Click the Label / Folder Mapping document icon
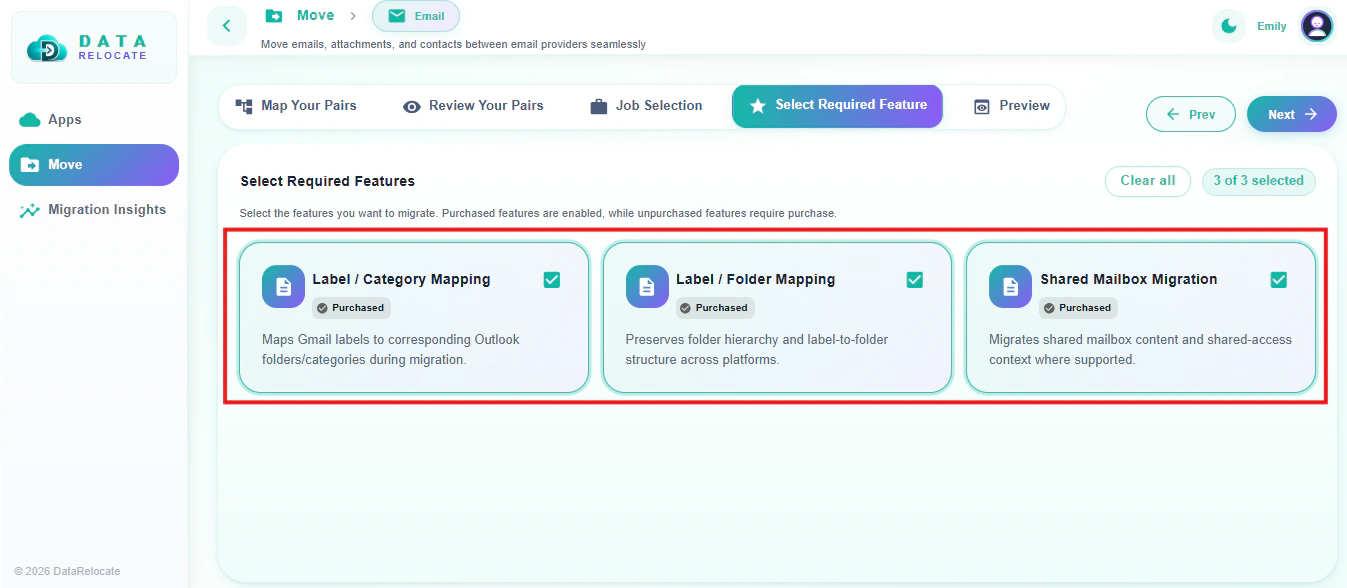1347x588 pixels. pos(647,287)
